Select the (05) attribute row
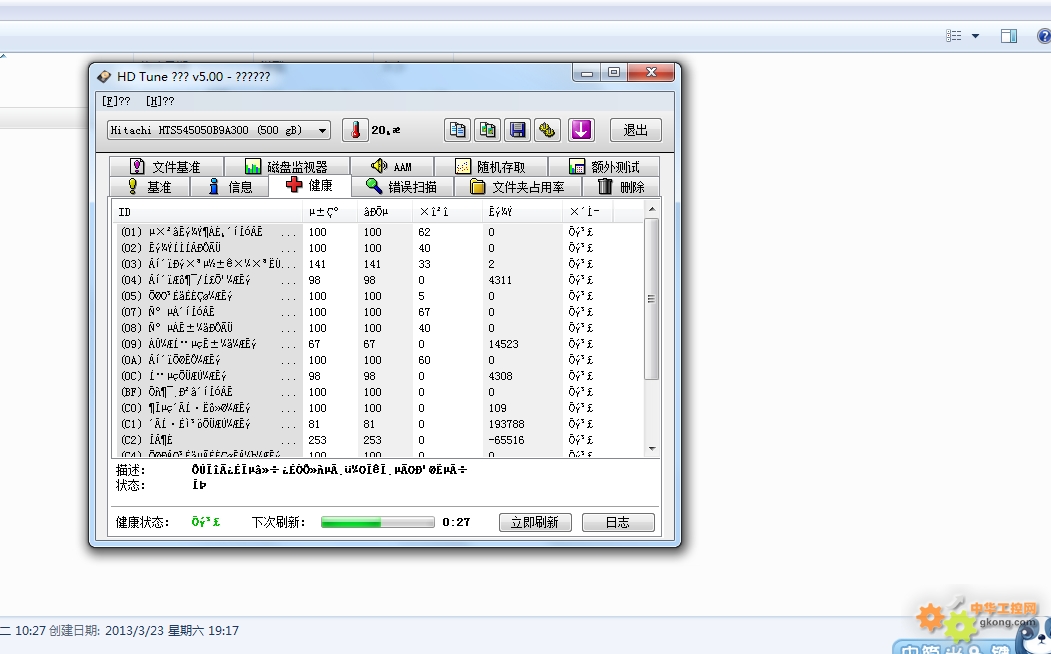This screenshot has height=654, width=1051. [x=379, y=296]
